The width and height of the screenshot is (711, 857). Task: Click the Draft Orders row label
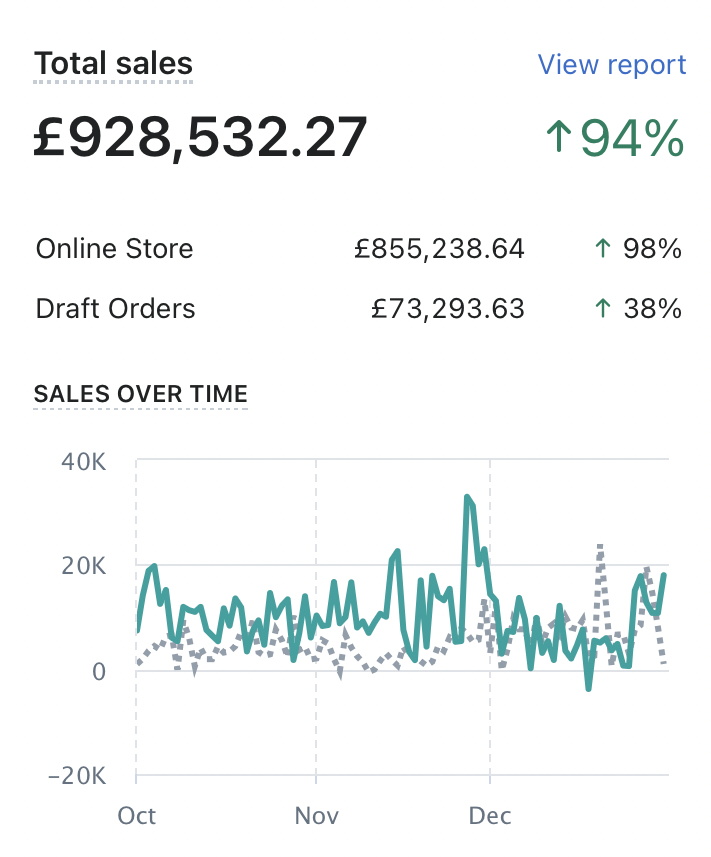coord(115,309)
